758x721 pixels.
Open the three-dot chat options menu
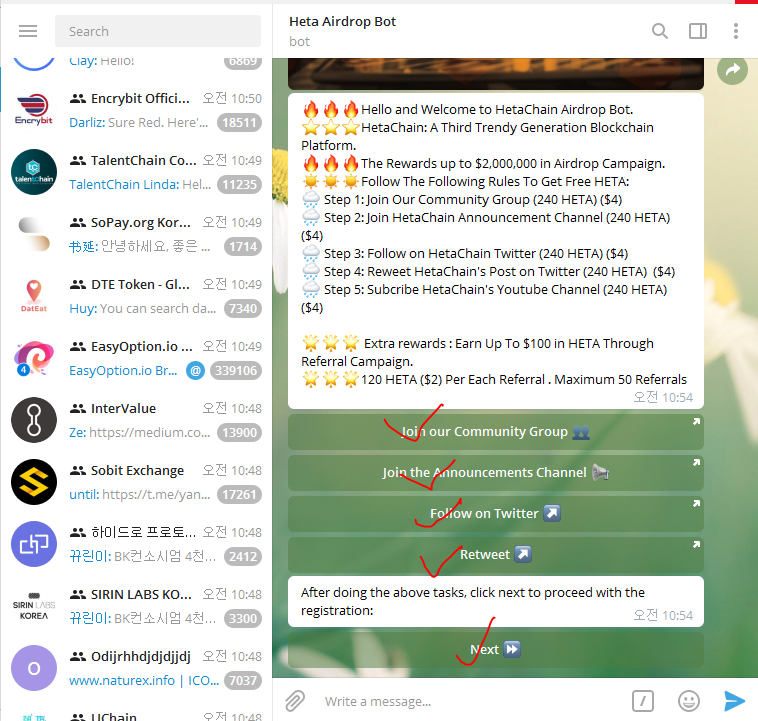point(735,31)
